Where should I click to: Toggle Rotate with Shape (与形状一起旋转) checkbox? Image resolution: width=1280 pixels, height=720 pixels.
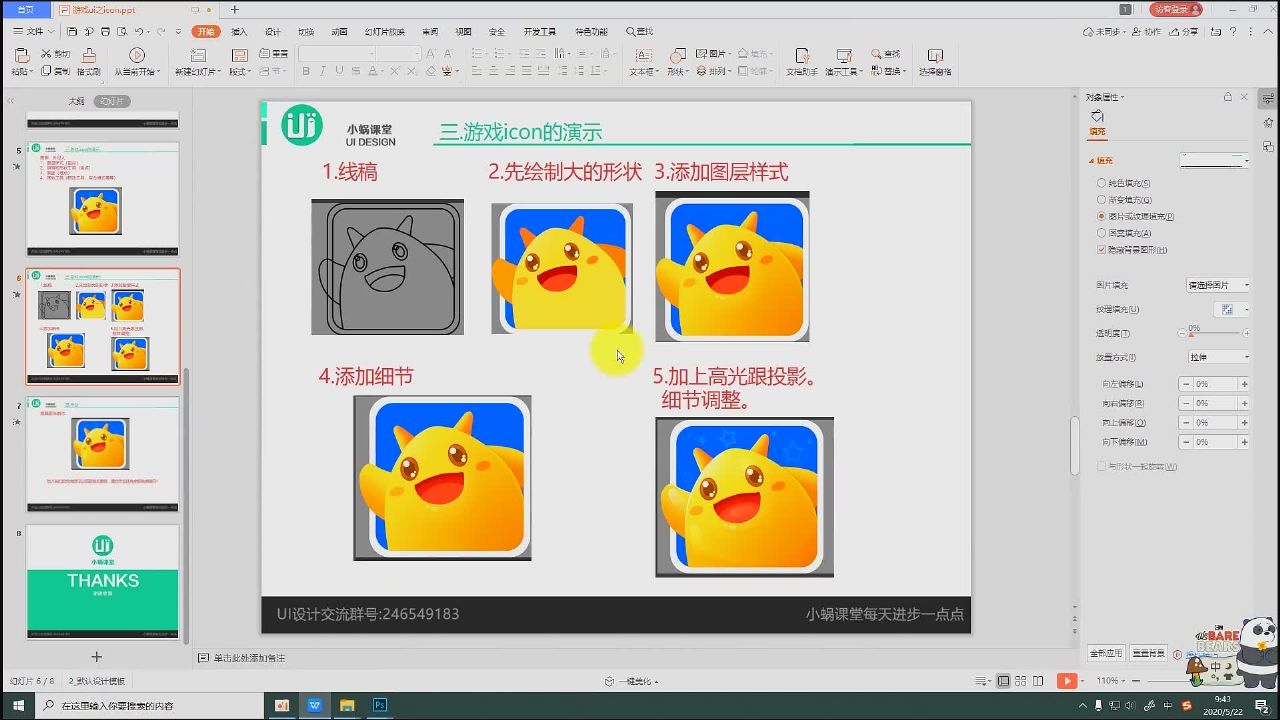point(1101,467)
